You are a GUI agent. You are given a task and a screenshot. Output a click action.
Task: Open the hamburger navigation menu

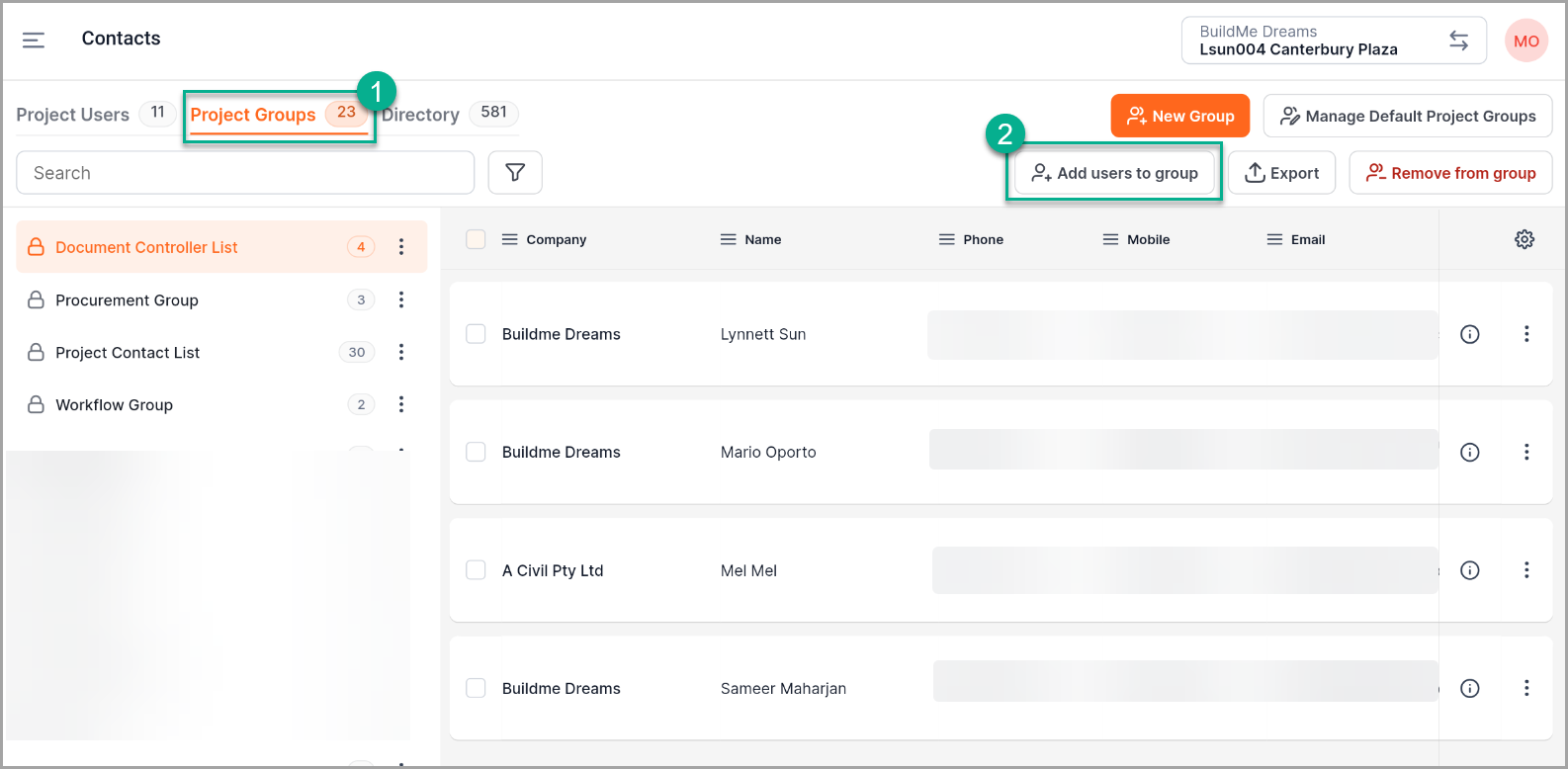click(x=34, y=40)
